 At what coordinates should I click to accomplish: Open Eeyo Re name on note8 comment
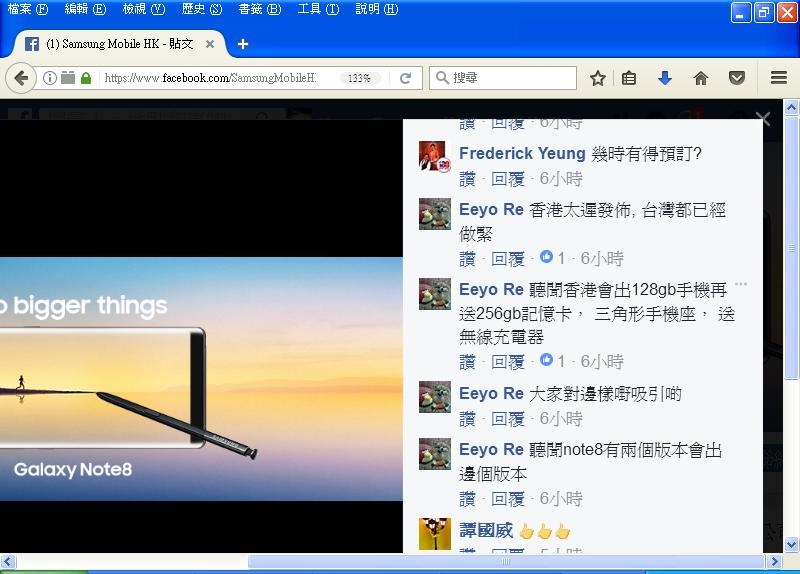491,450
